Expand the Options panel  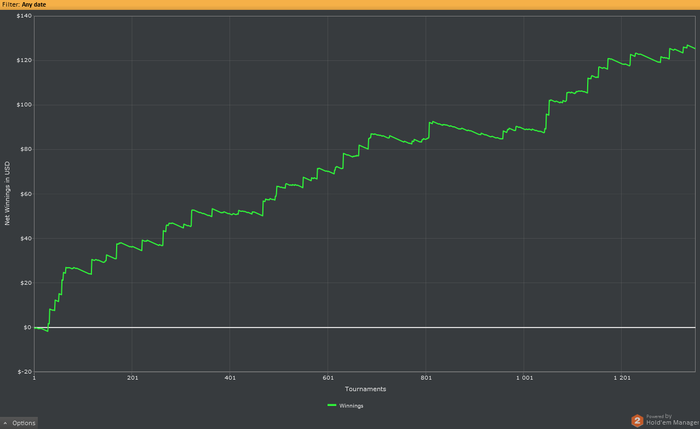pos(19,423)
